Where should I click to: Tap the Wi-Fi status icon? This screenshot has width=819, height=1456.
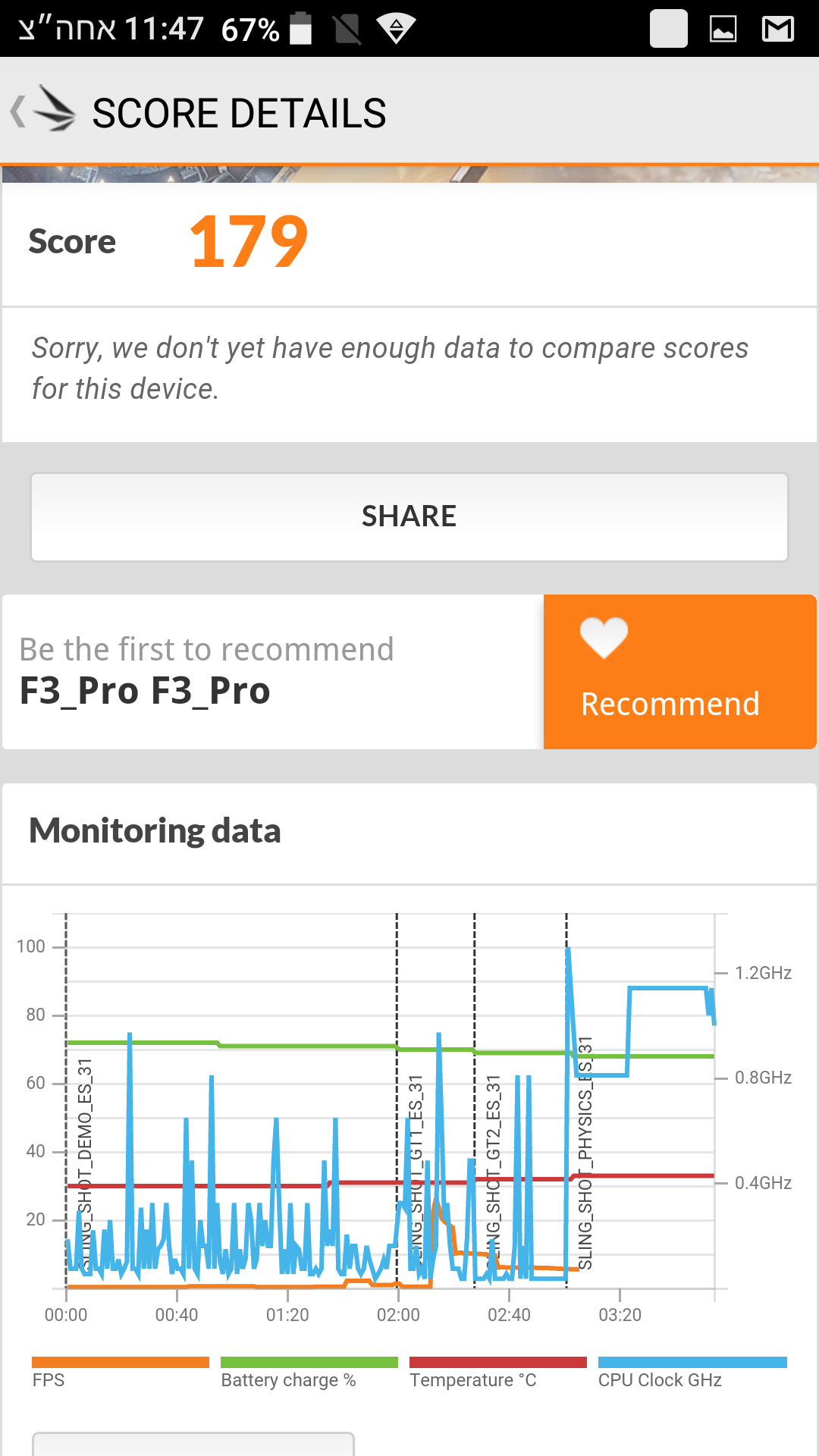point(396,29)
